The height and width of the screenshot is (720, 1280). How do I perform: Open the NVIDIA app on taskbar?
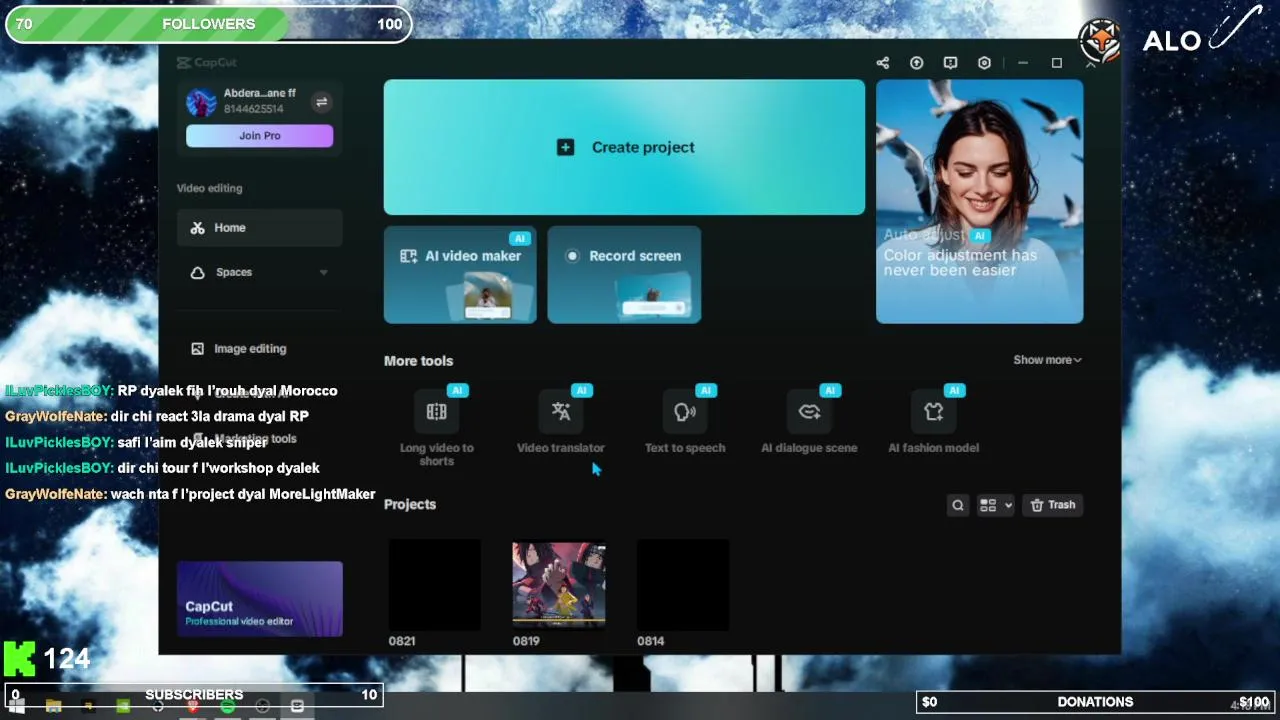(x=123, y=706)
